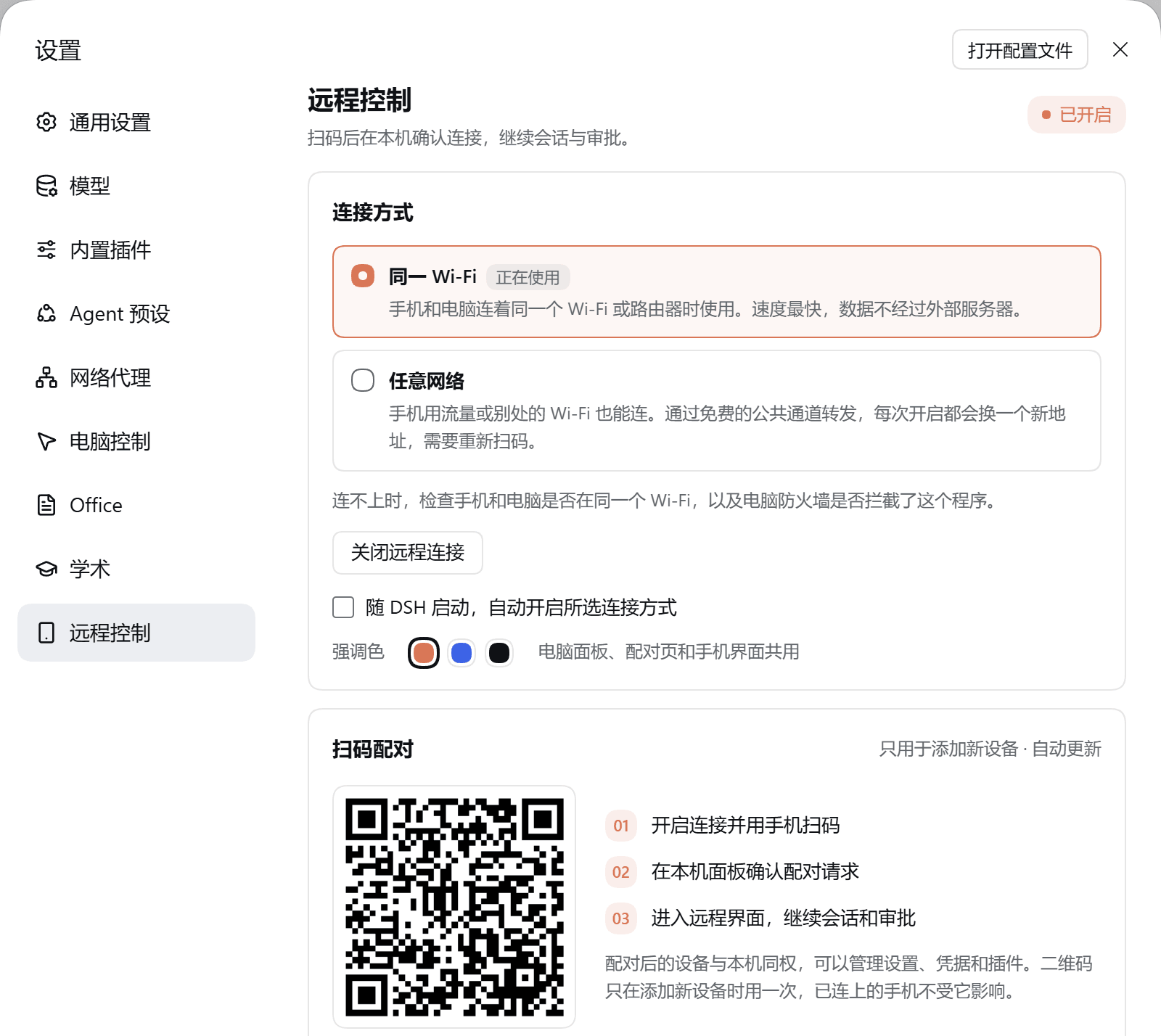Screen dimensions: 1161x1036
Task: Pick the orange 强调色 swatch
Action: click(x=424, y=653)
